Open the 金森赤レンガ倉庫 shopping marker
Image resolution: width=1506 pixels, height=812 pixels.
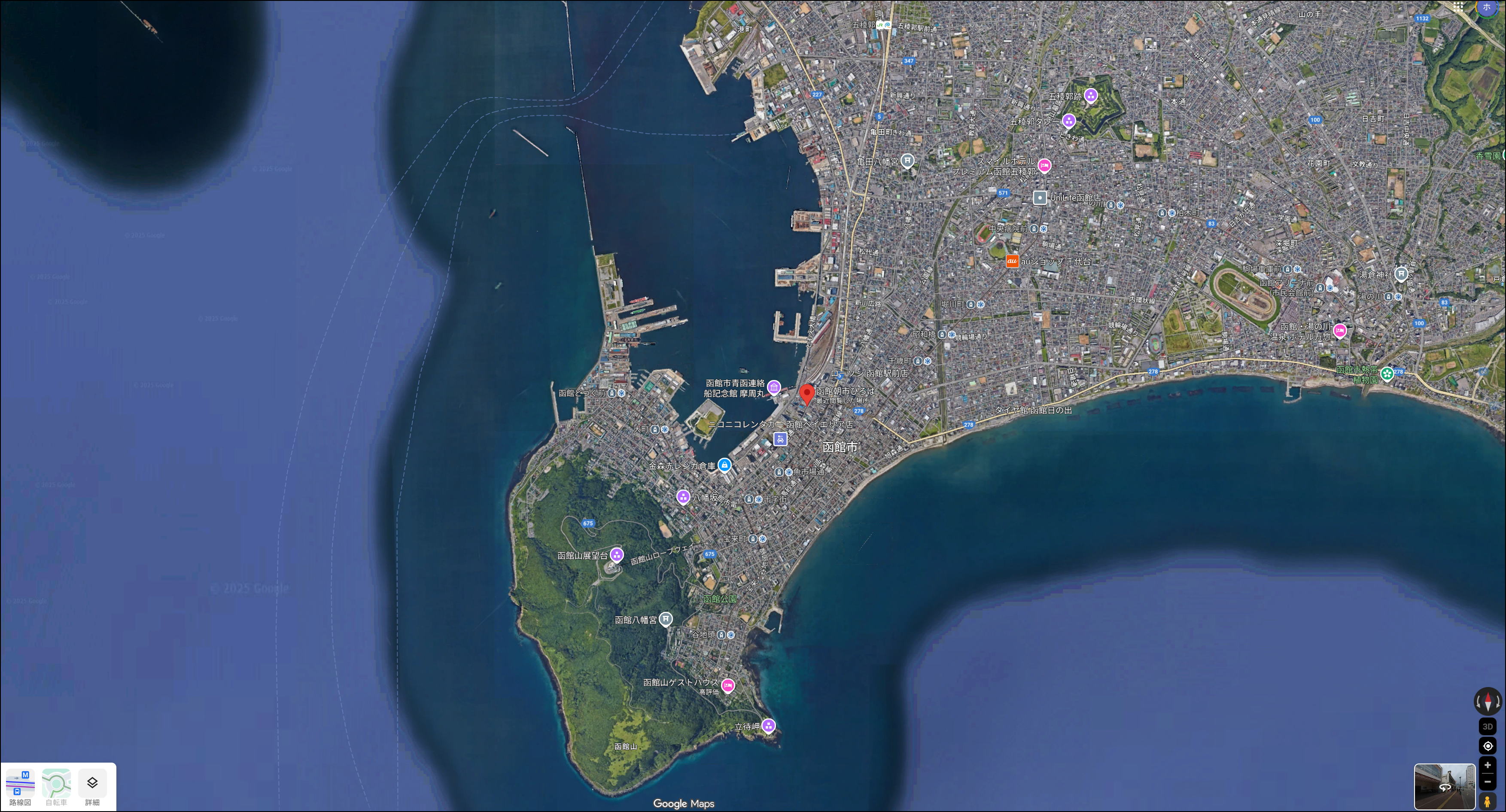tap(724, 465)
